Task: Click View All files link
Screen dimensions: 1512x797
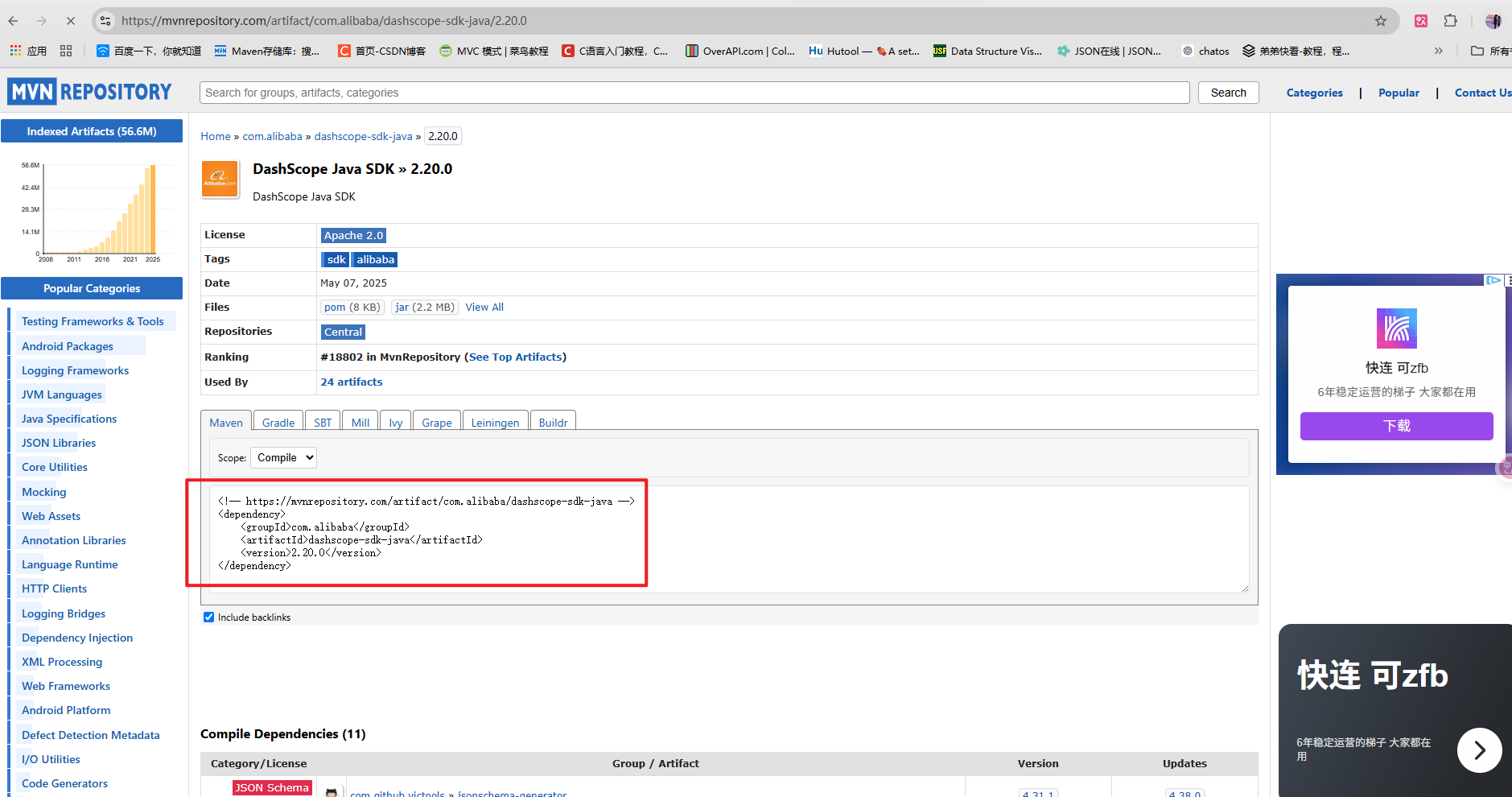Action: pyautogui.click(x=484, y=307)
